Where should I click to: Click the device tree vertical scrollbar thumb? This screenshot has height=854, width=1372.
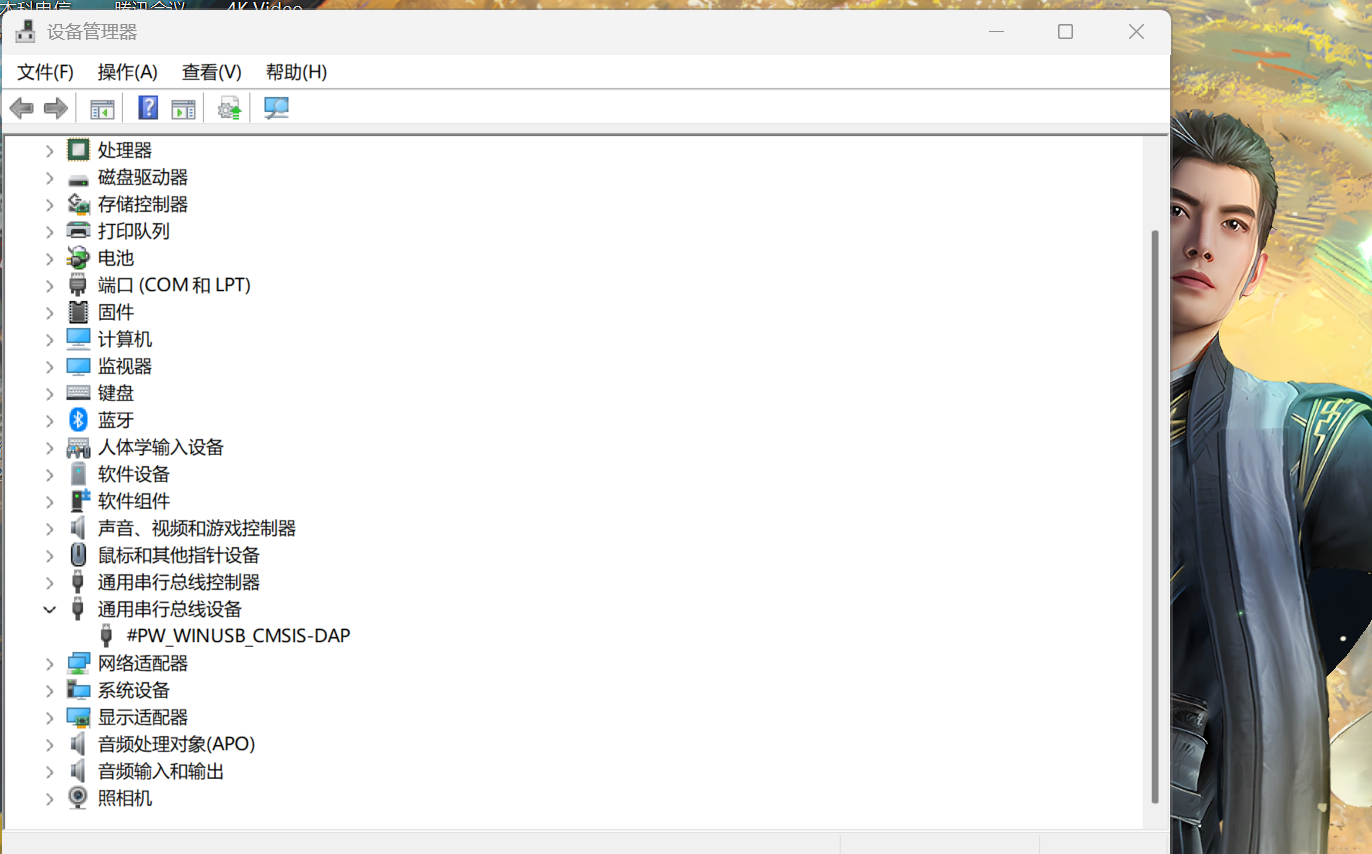tap(1156, 515)
